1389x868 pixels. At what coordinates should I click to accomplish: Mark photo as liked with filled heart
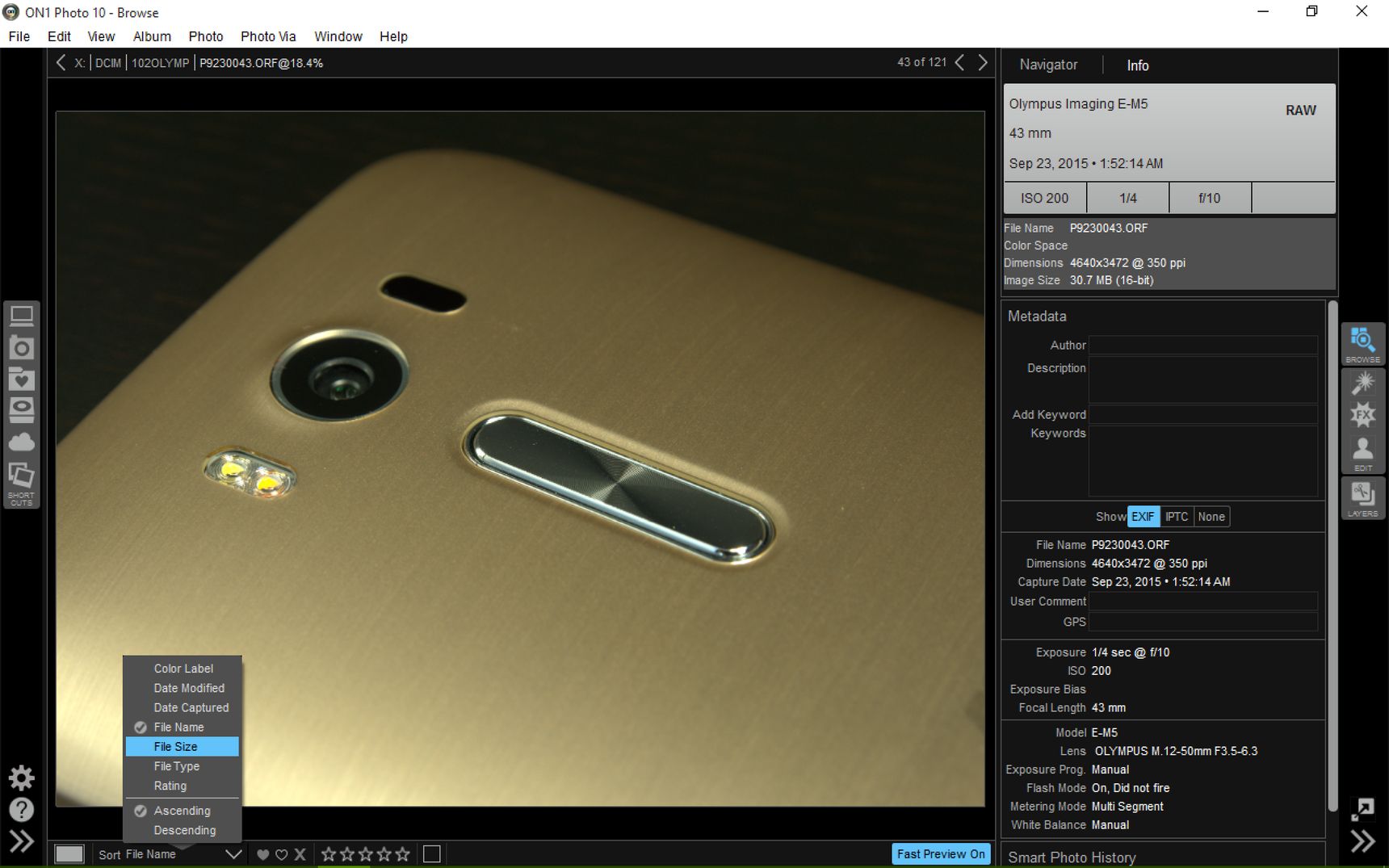(262, 854)
